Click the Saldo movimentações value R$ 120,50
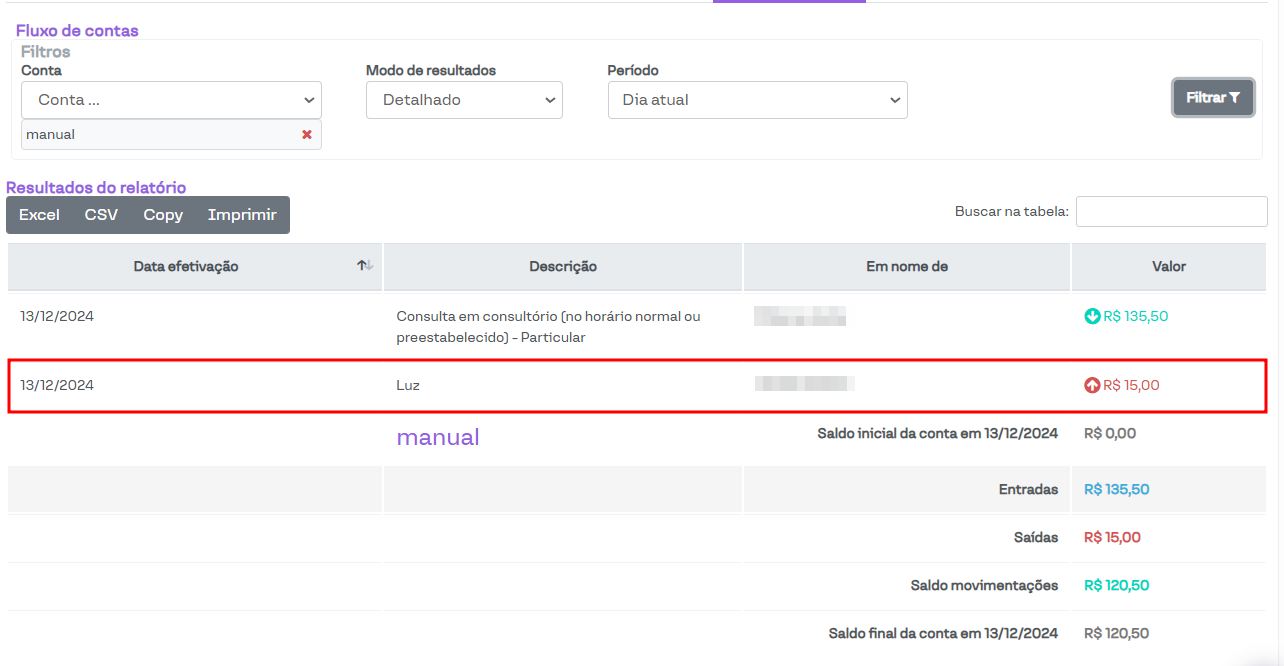The height and width of the screenshot is (666, 1284). pyautogui.click(x=1117, y=586)
